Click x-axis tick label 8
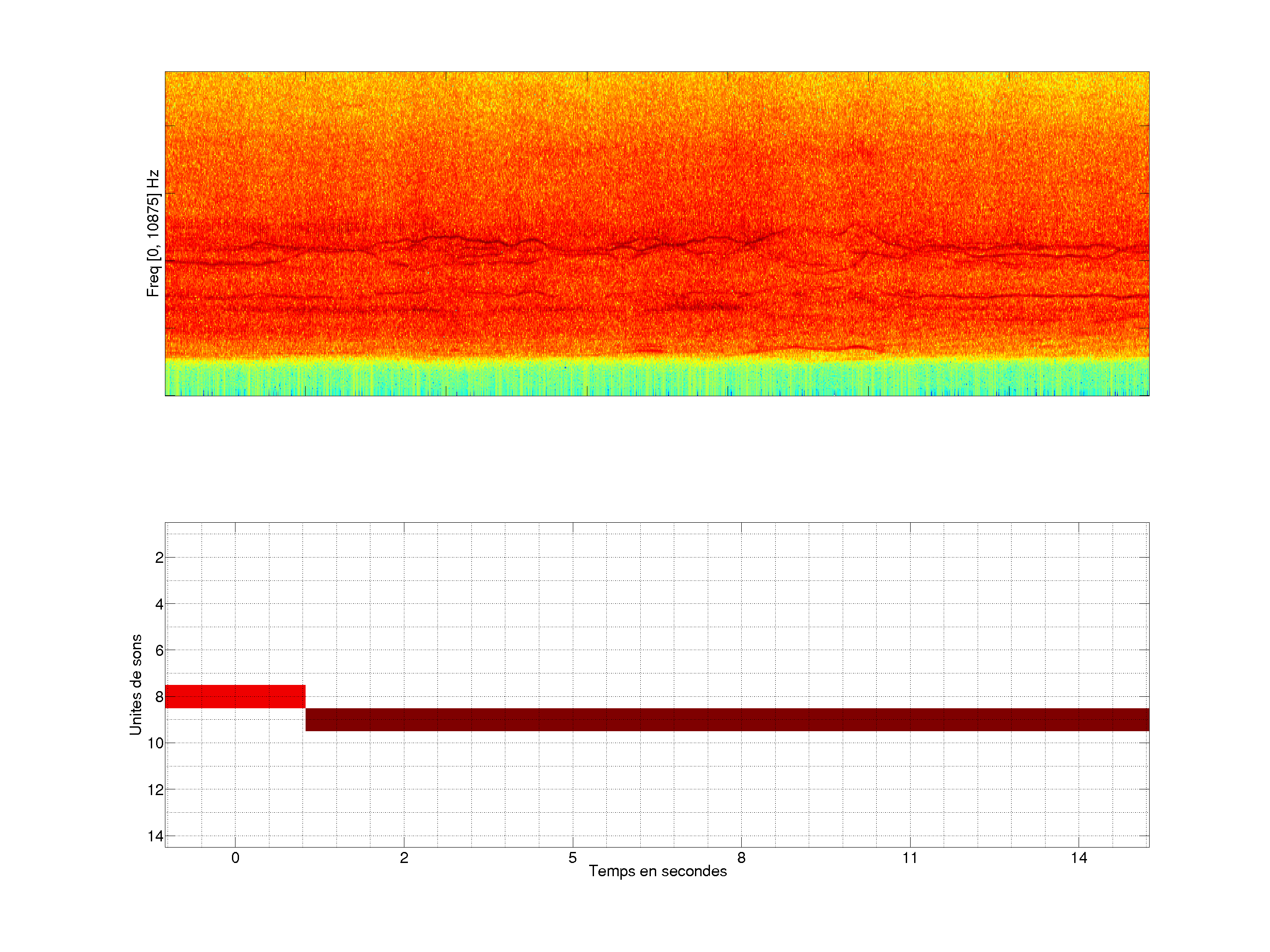 pyautogui.click(x=741, y=858)
